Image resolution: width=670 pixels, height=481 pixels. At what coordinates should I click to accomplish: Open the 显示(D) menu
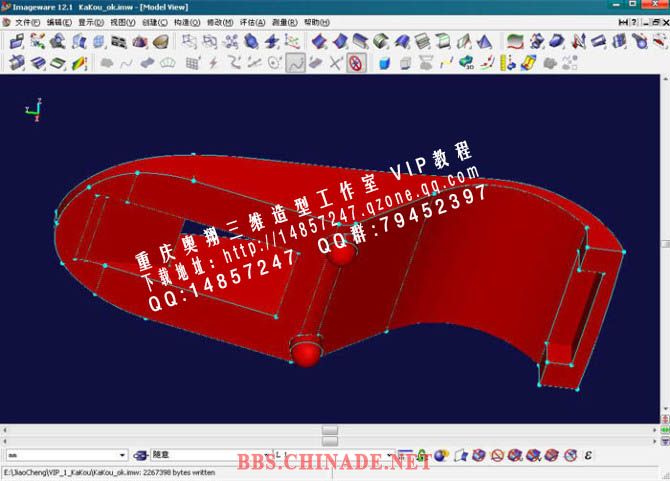click(91, 22)
